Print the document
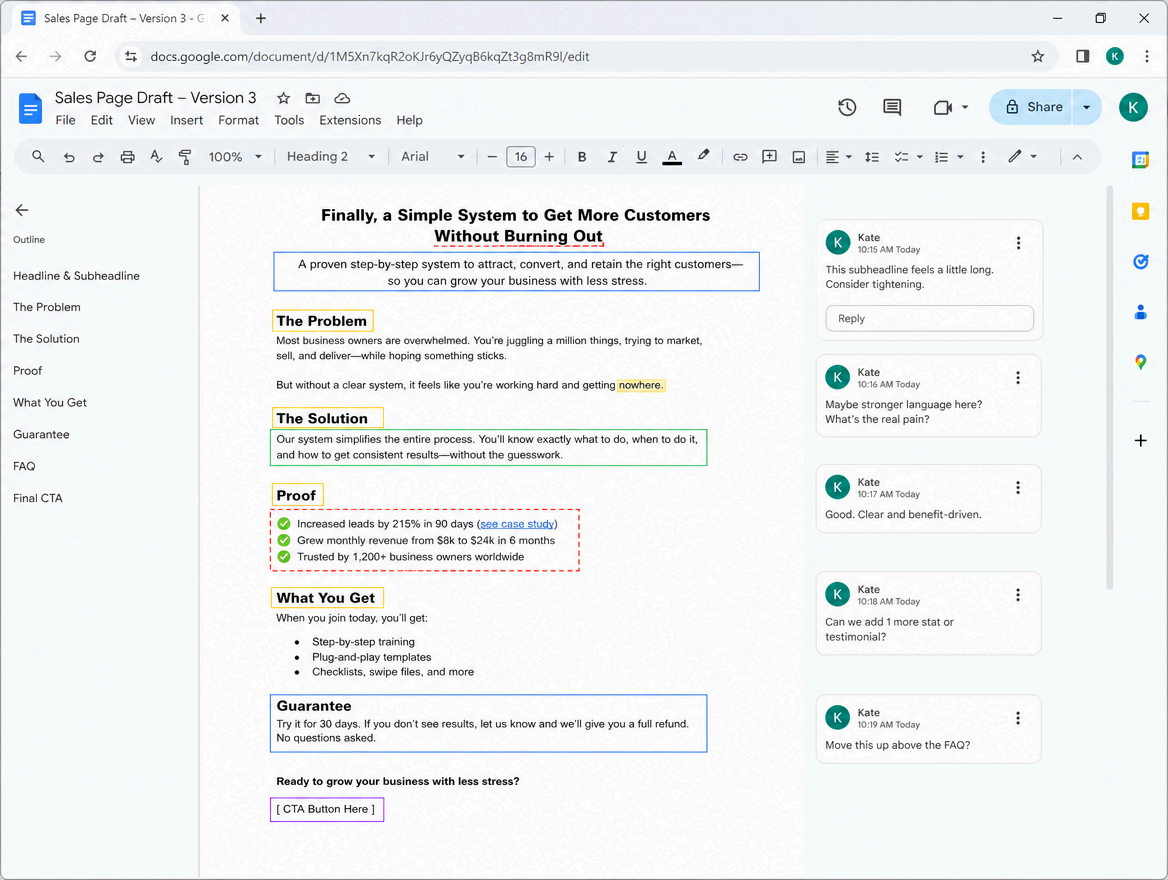 point(127,156)
